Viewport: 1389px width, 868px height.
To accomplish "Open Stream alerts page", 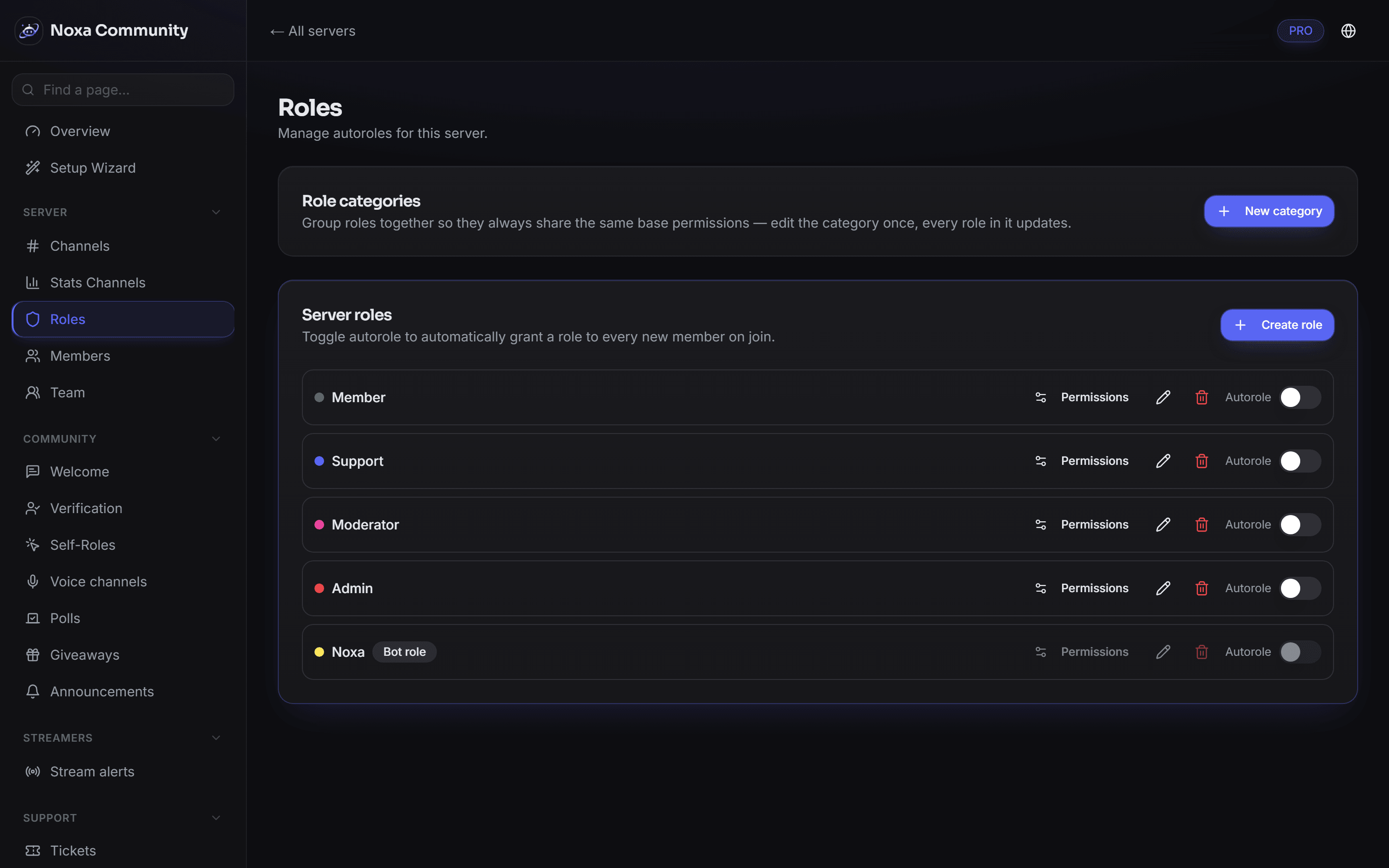I will coord(123,772).
